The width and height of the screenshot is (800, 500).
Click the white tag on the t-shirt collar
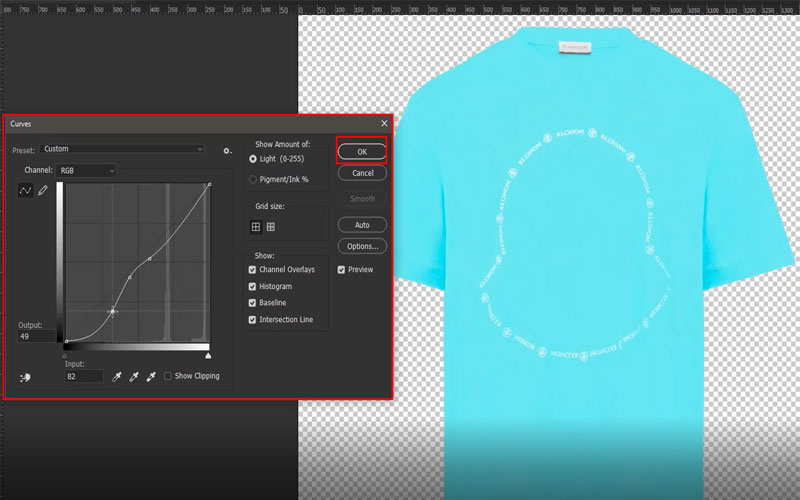[x=574, y=47]
